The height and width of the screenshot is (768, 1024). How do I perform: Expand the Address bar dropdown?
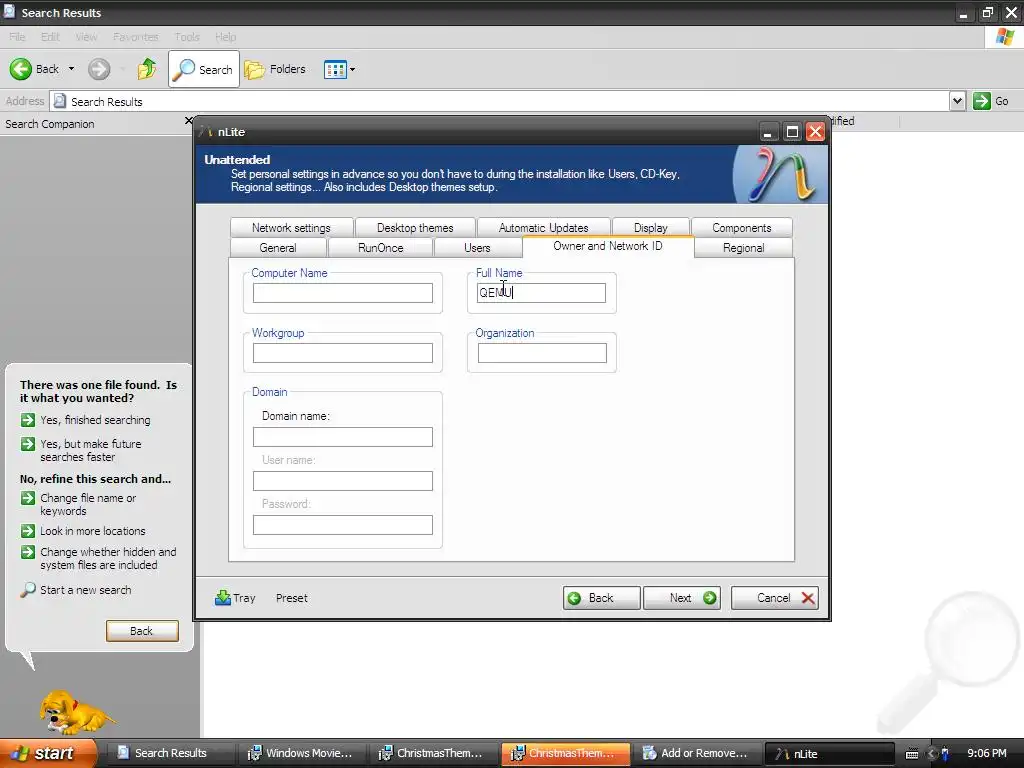[957, 101]
